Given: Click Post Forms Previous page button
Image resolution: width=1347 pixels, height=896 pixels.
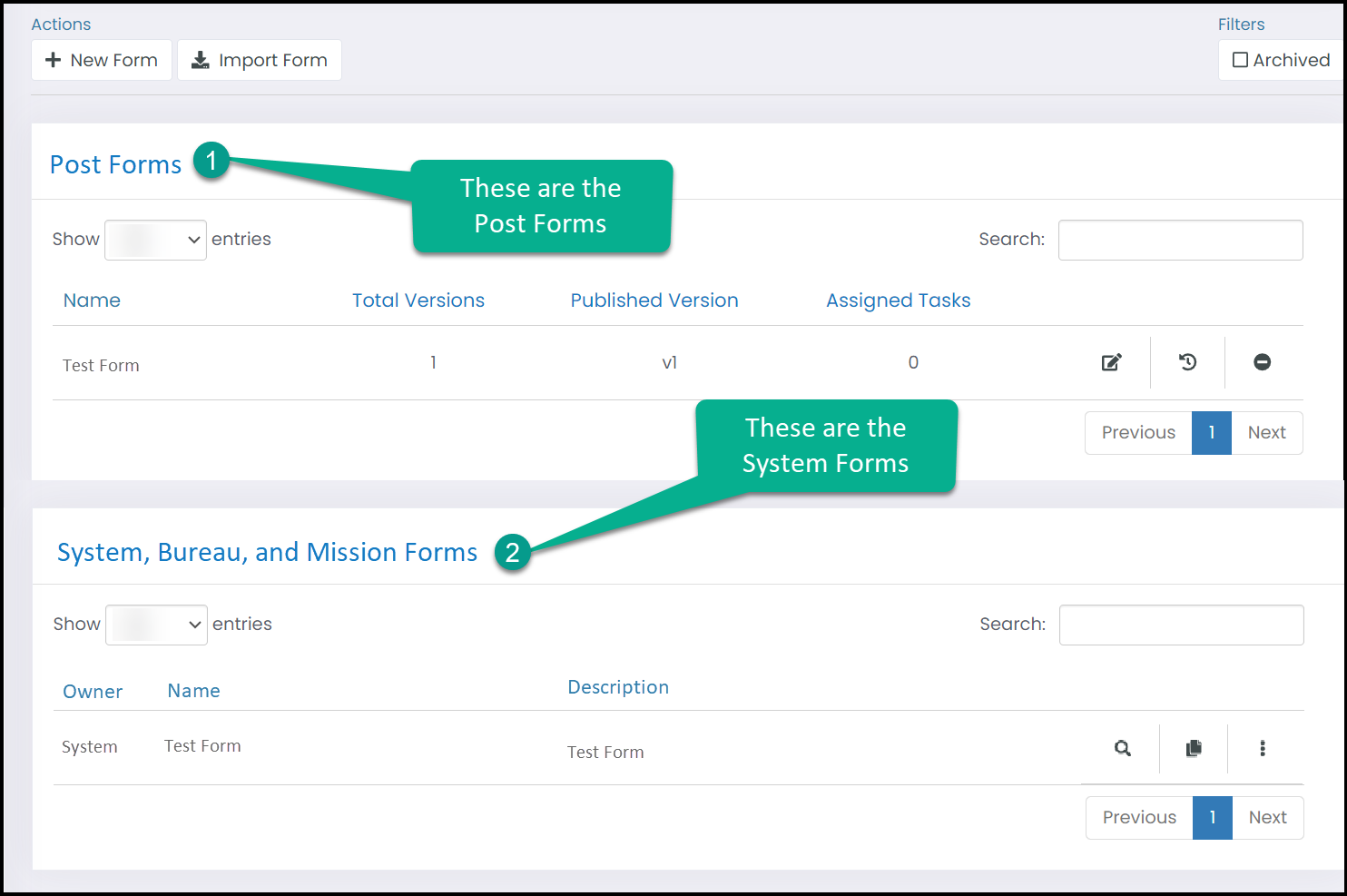Looking at the screenshot, I should (x=1138, y=433).
